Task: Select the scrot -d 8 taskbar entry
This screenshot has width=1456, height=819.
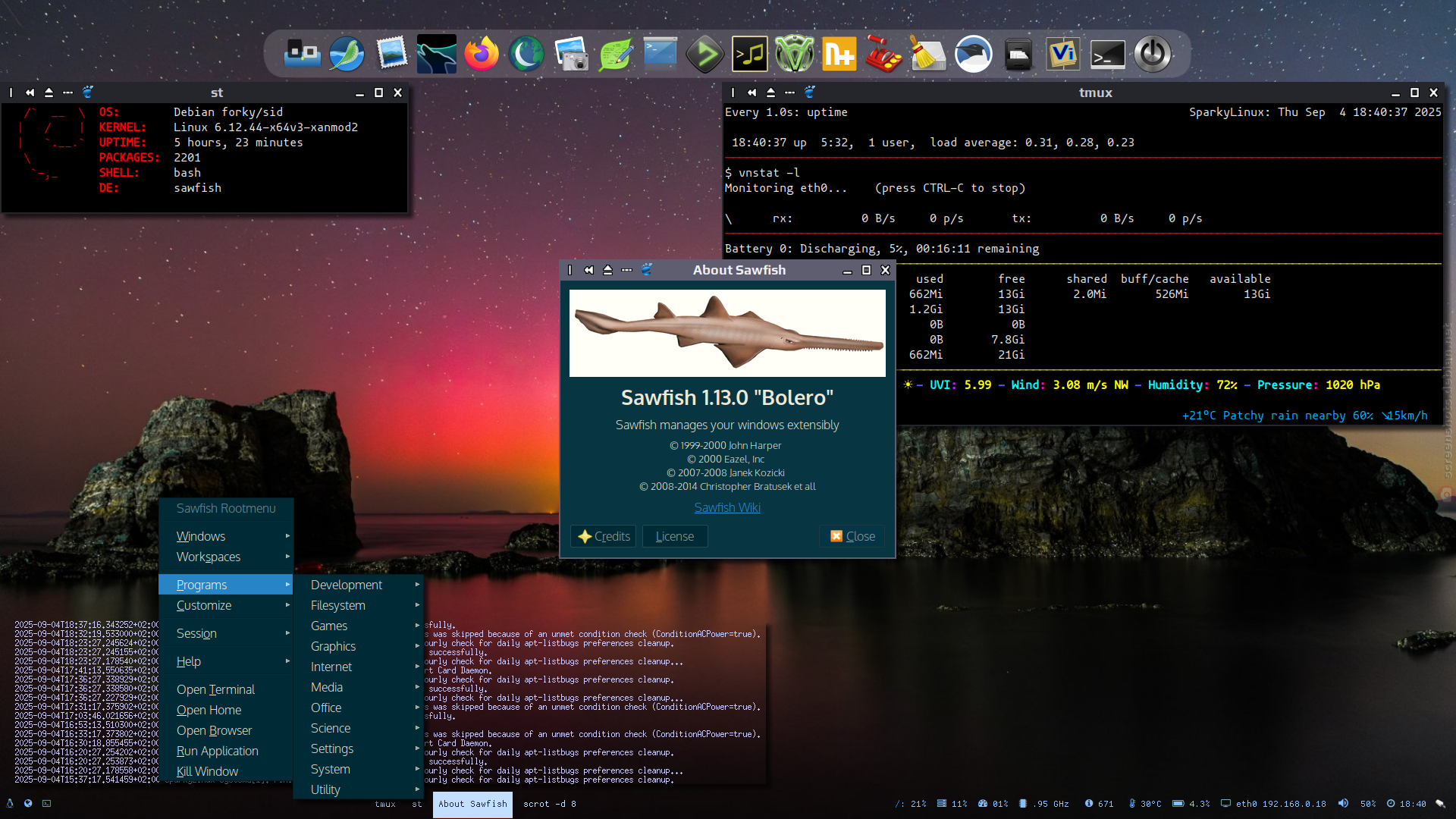Action: pos(550,804)
